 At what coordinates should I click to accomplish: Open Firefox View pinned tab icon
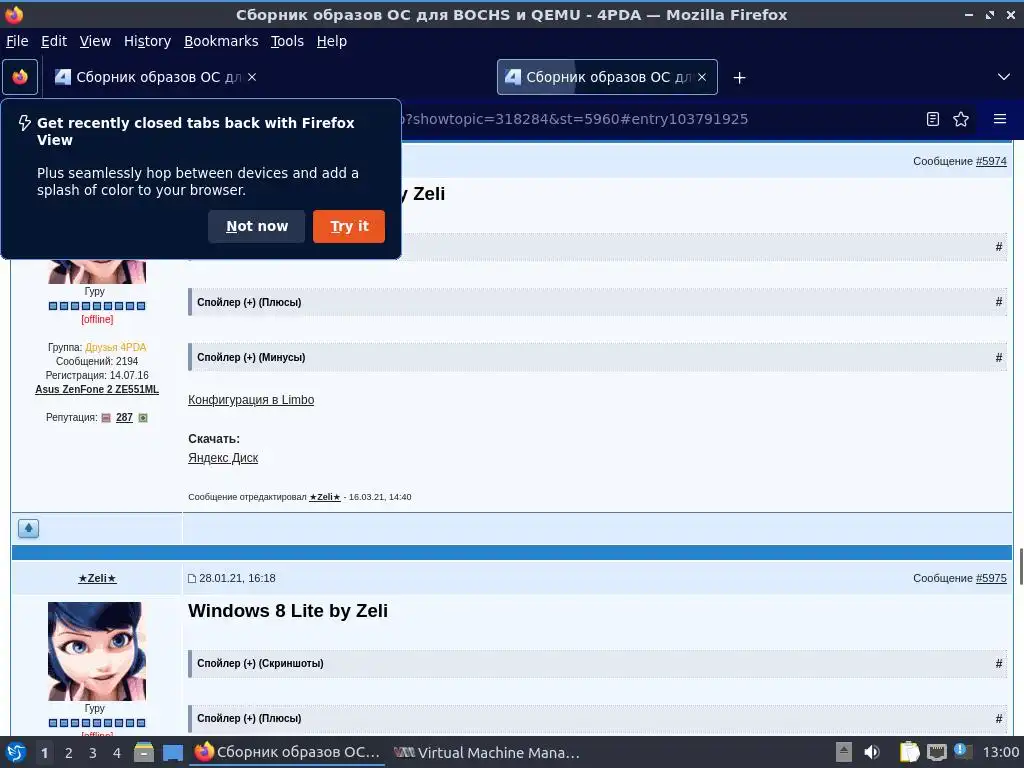(20, 77)
